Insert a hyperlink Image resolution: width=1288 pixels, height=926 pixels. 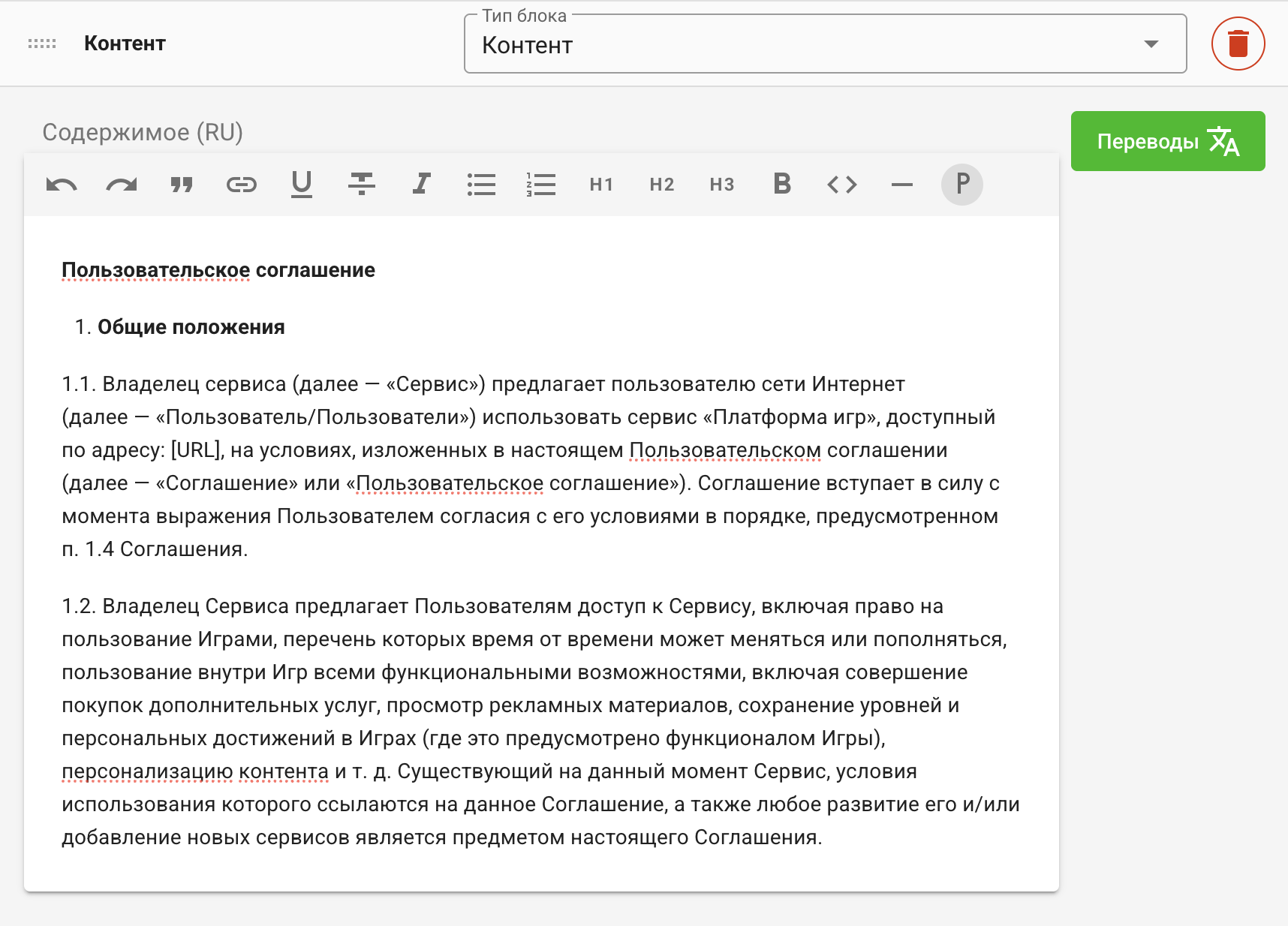242,185
